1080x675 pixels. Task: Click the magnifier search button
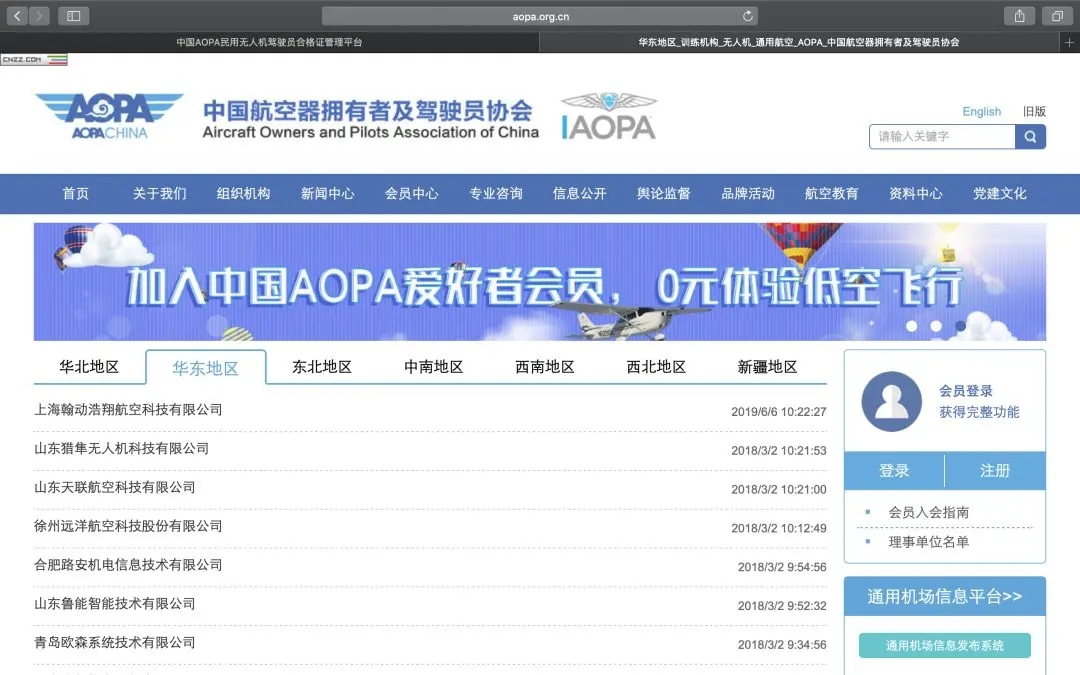click(x=1030, y=137)
